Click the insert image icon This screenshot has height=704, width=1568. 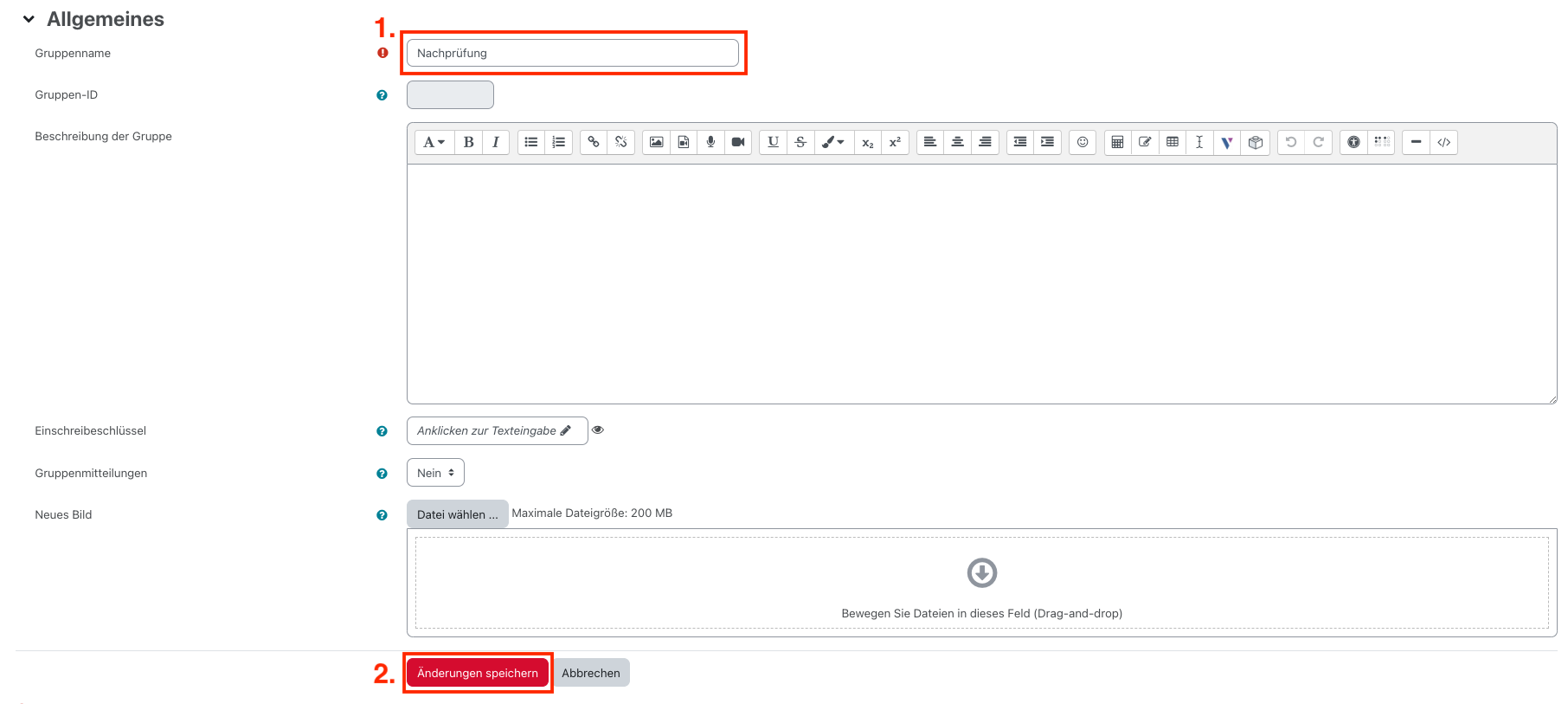pos(657,142)
